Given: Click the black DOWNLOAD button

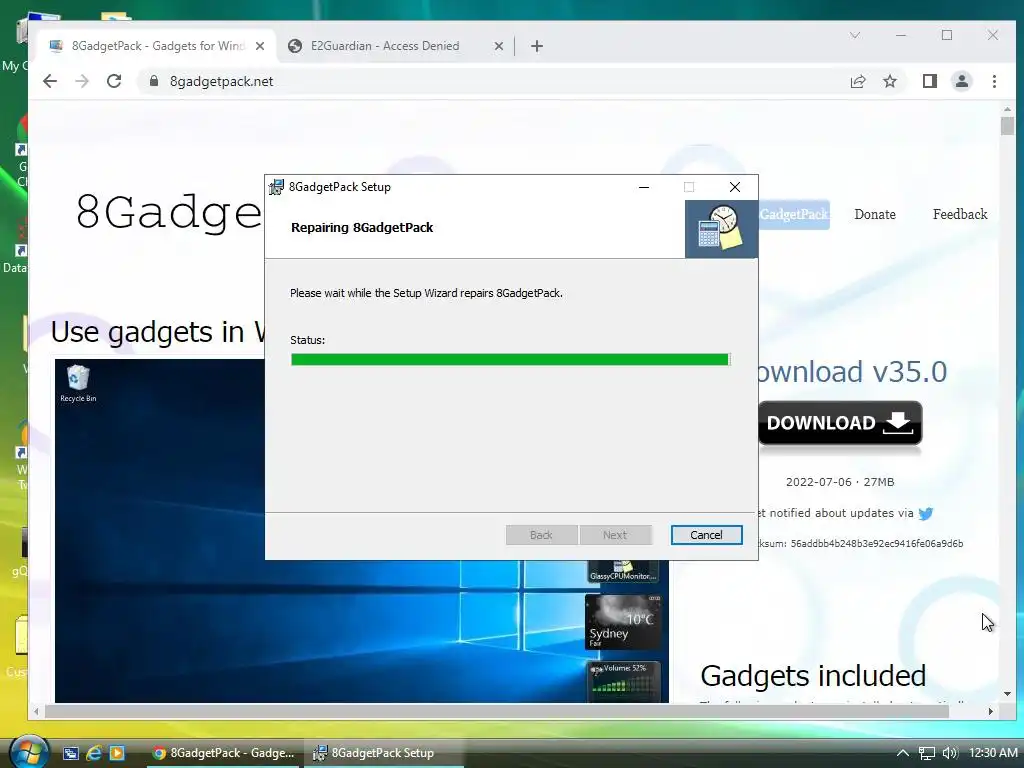Looking at the screenshot, I should click(840, 423).
